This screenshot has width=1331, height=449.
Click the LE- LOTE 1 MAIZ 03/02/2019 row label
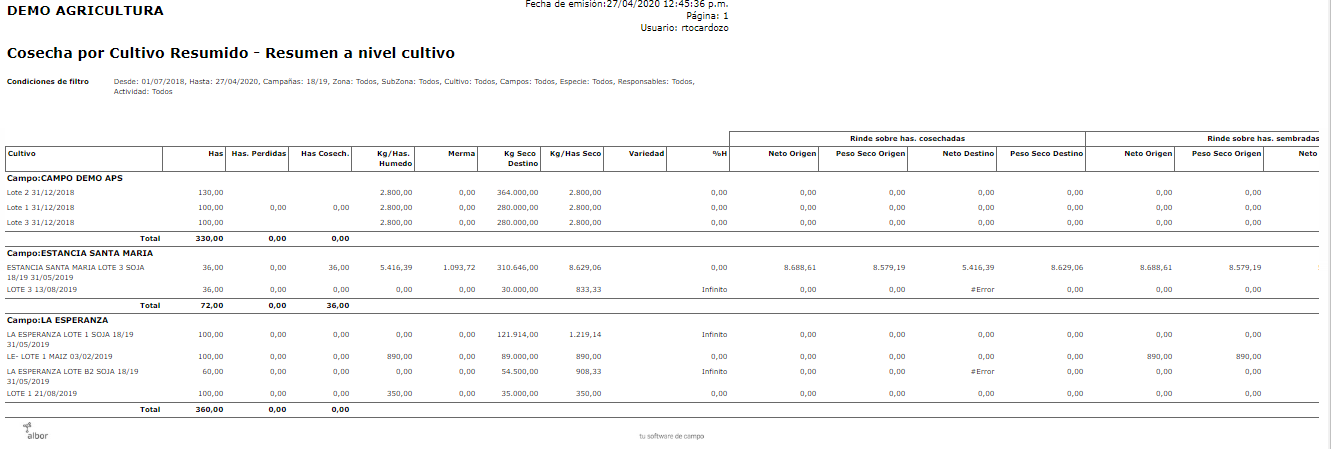tap(60, 356)
